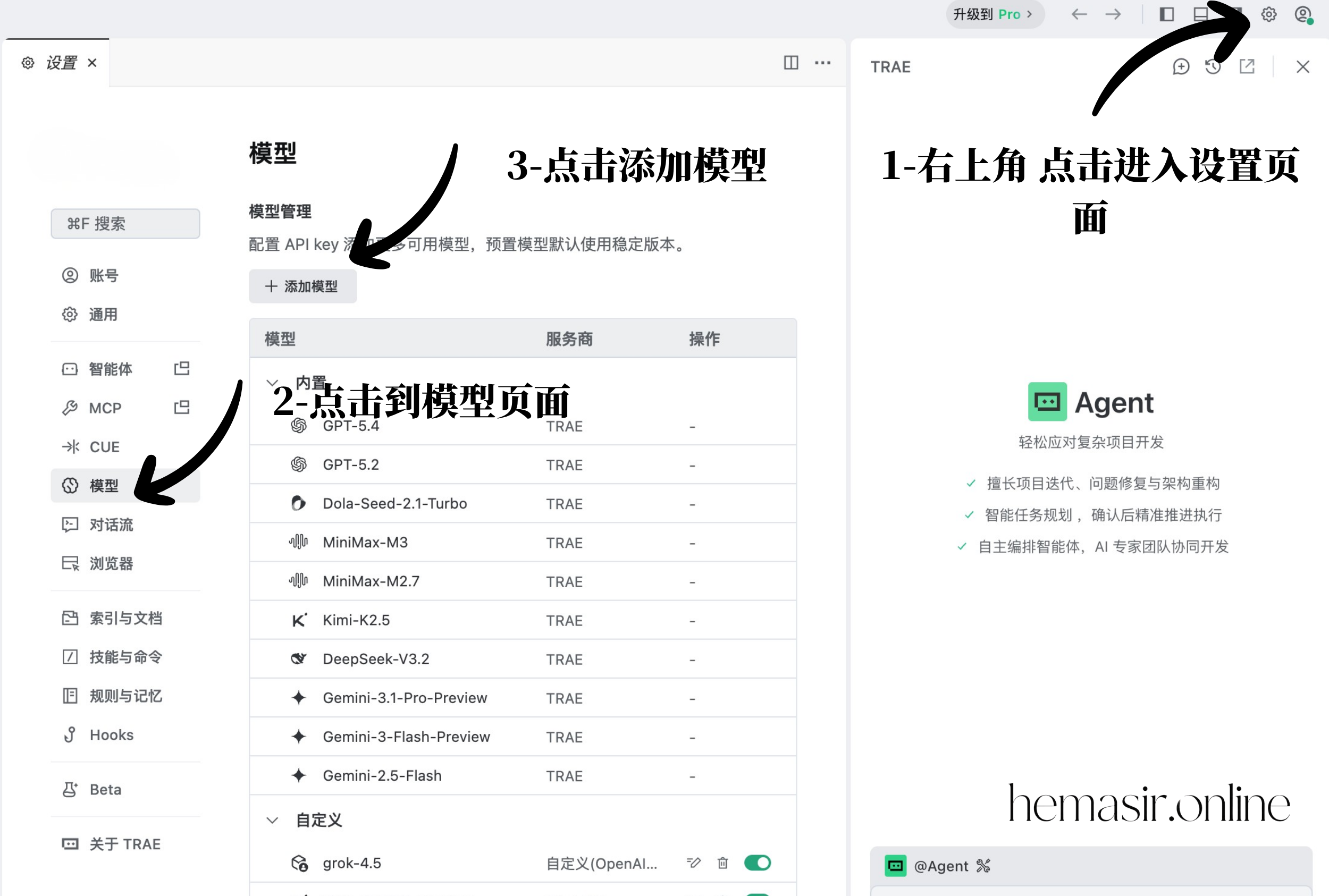Open the 对话流 settings section

tap(125, 525)
